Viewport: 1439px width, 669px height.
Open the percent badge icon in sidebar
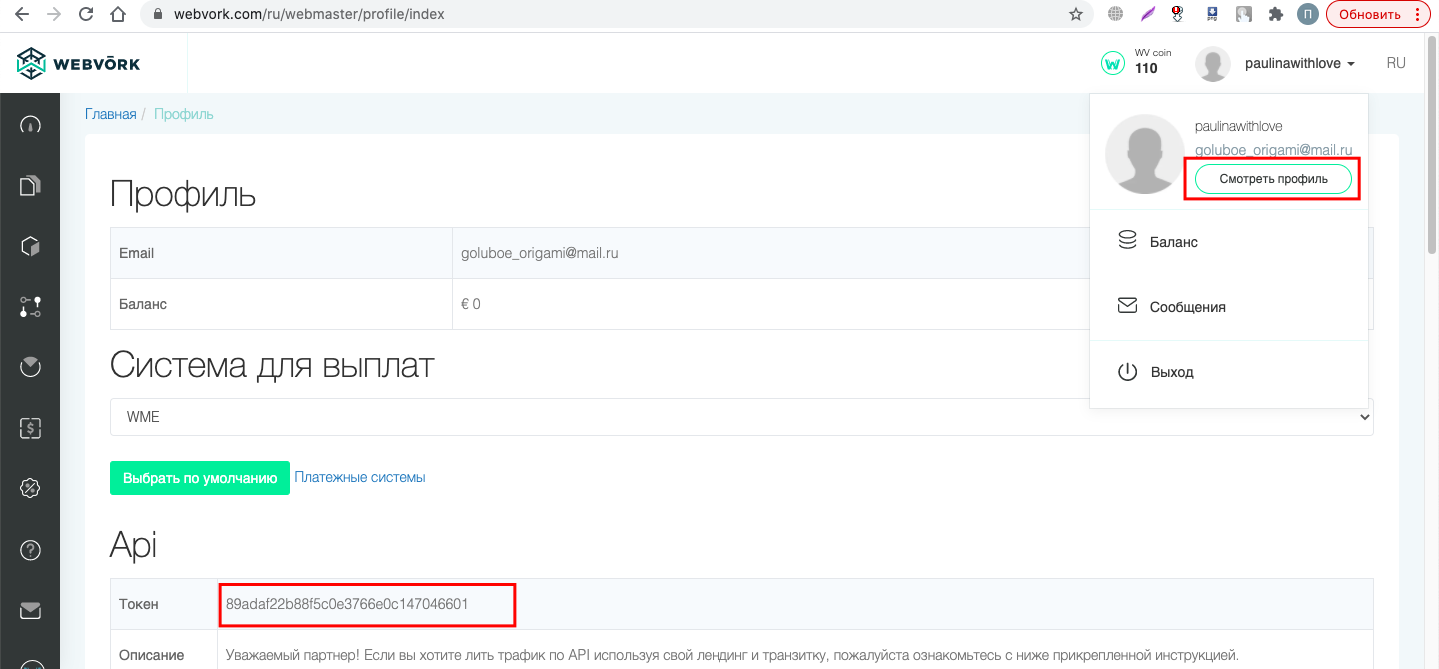point(30,489)
